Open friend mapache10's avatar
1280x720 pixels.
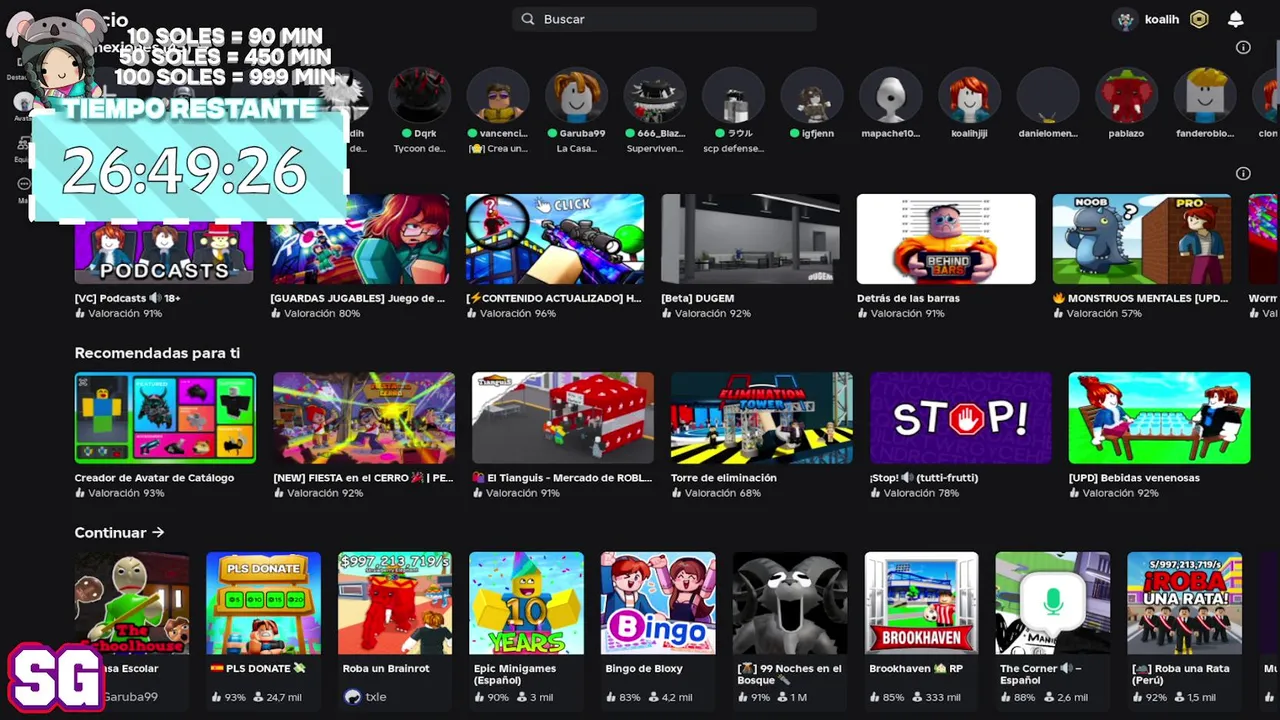click(x=890, y=96)
